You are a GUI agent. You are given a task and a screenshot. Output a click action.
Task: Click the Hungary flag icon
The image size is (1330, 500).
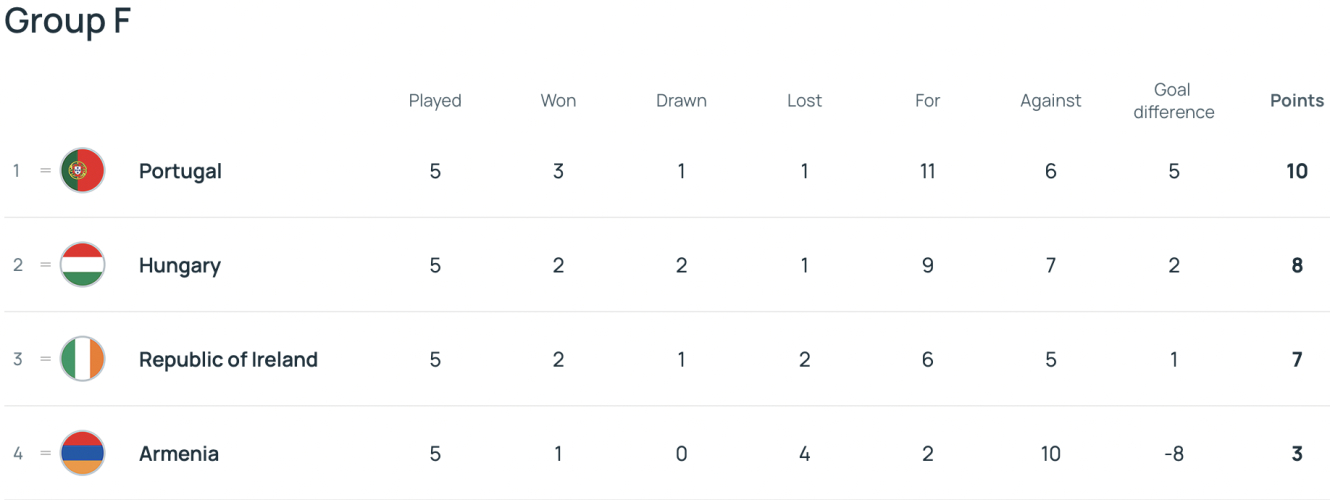82,265
